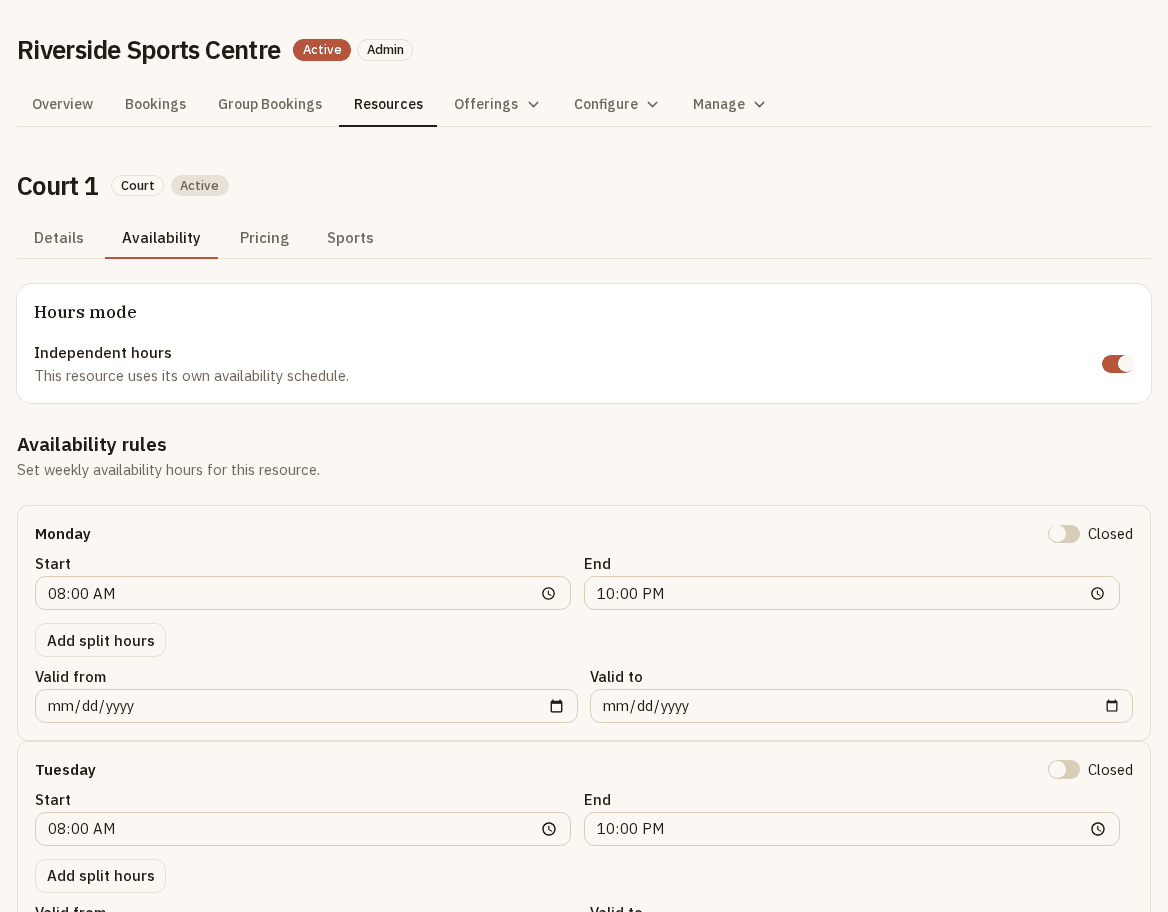This screenshot has height=912, width=1168.
Task: Open time picker clock in Tuesday End field
Action: tap(1098, 829)
